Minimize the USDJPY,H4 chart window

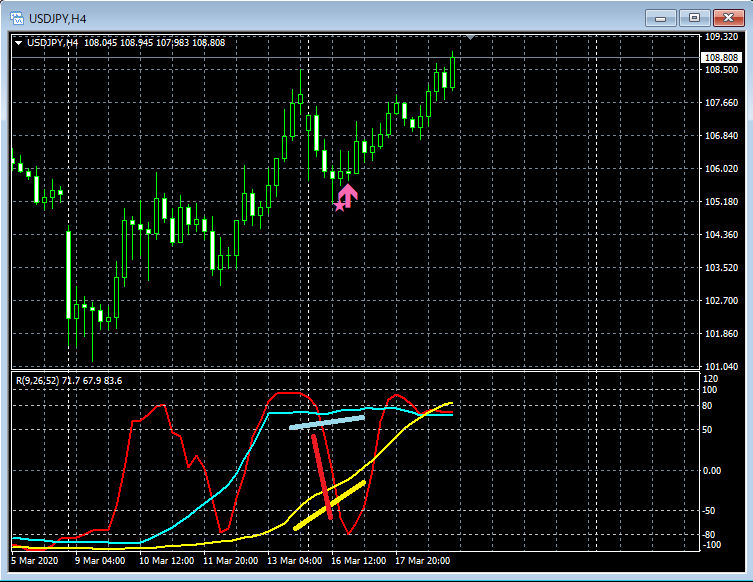coord(661,18)
